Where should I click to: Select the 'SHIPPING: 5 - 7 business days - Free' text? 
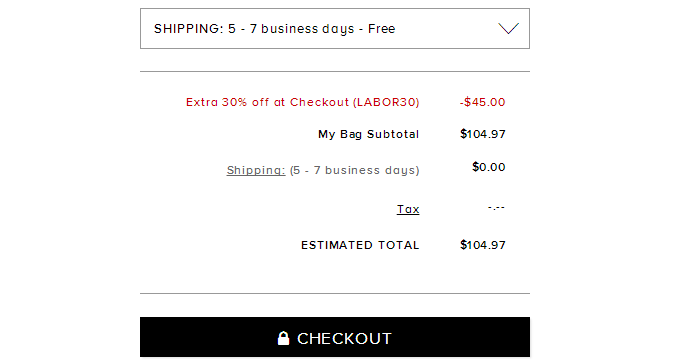[274, 29]
